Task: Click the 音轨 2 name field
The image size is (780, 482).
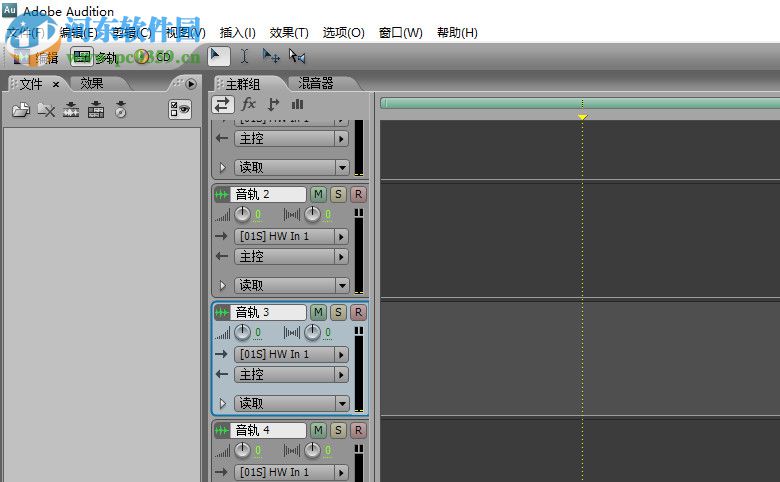Action: (268, 194)
